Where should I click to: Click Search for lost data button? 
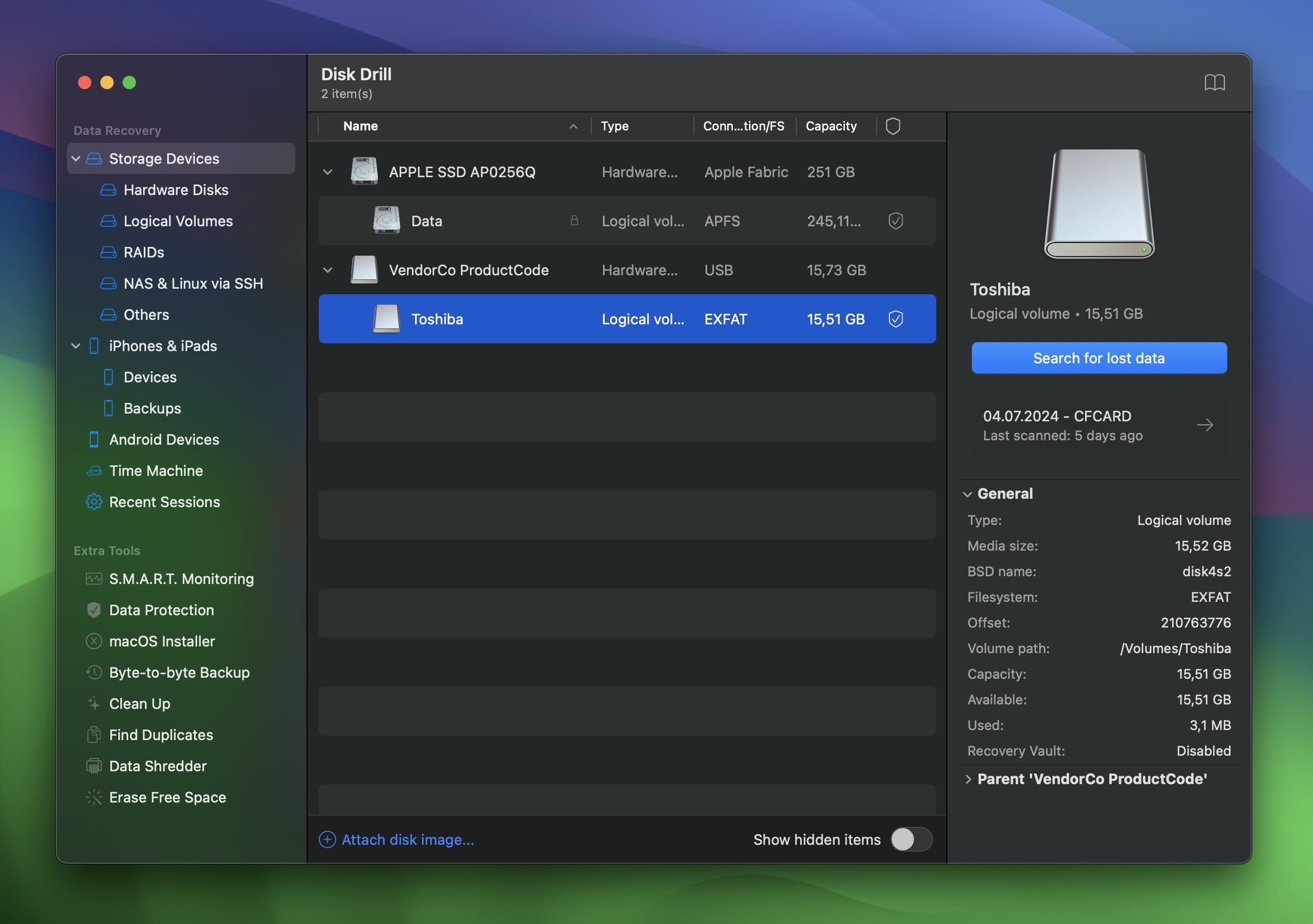tap(1098, 357)
